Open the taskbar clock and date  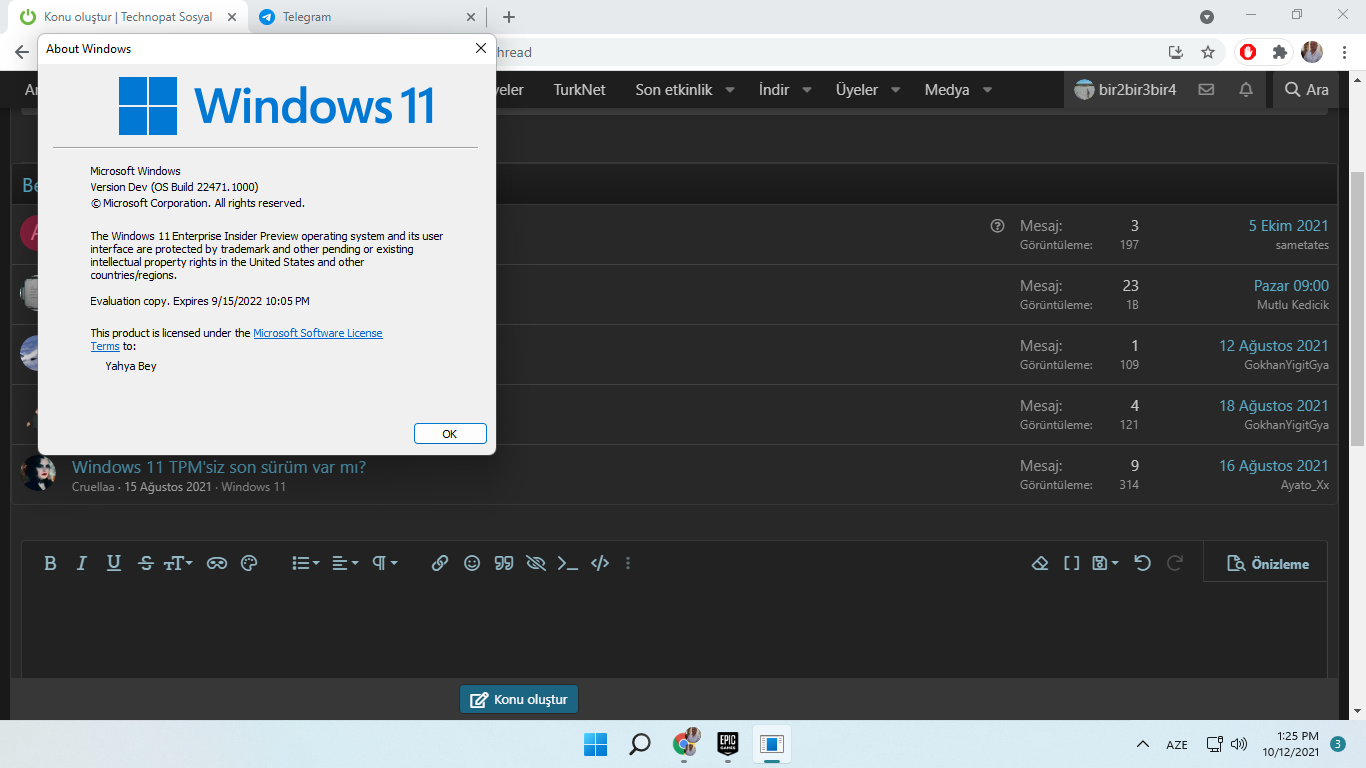1290,744
